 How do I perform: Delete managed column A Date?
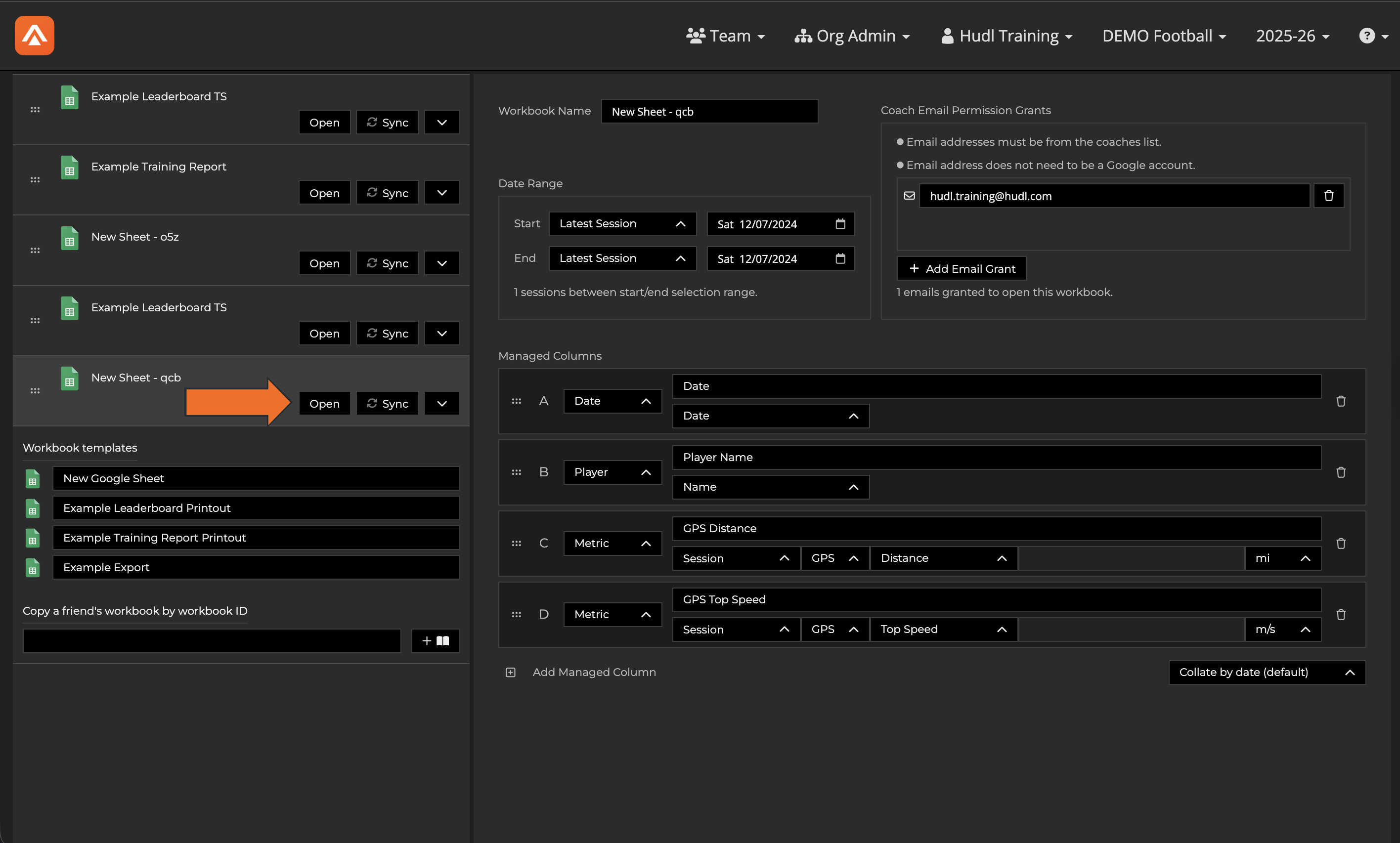[x=1341, y=401]
